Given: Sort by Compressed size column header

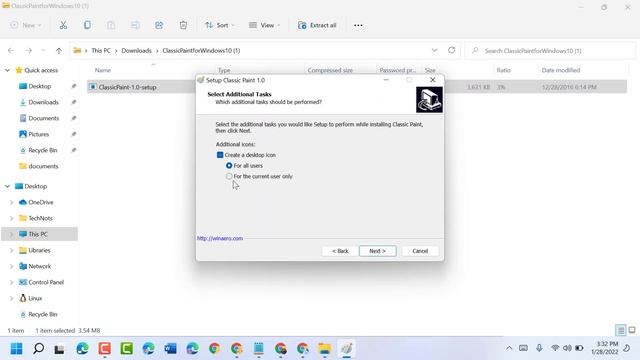Looking at the screenshot, I should point(330,70).
